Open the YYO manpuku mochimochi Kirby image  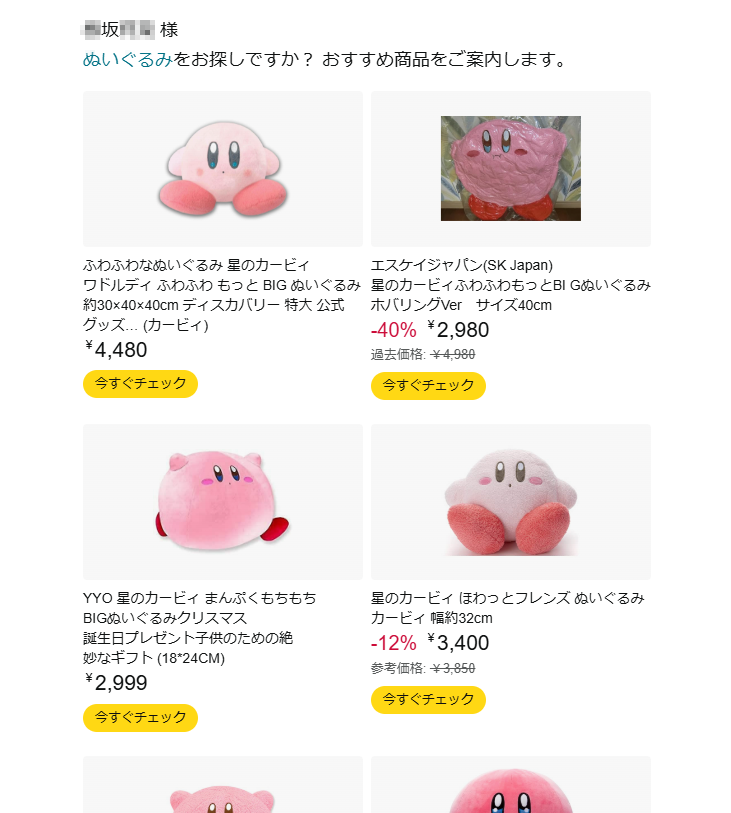point(222,501)
